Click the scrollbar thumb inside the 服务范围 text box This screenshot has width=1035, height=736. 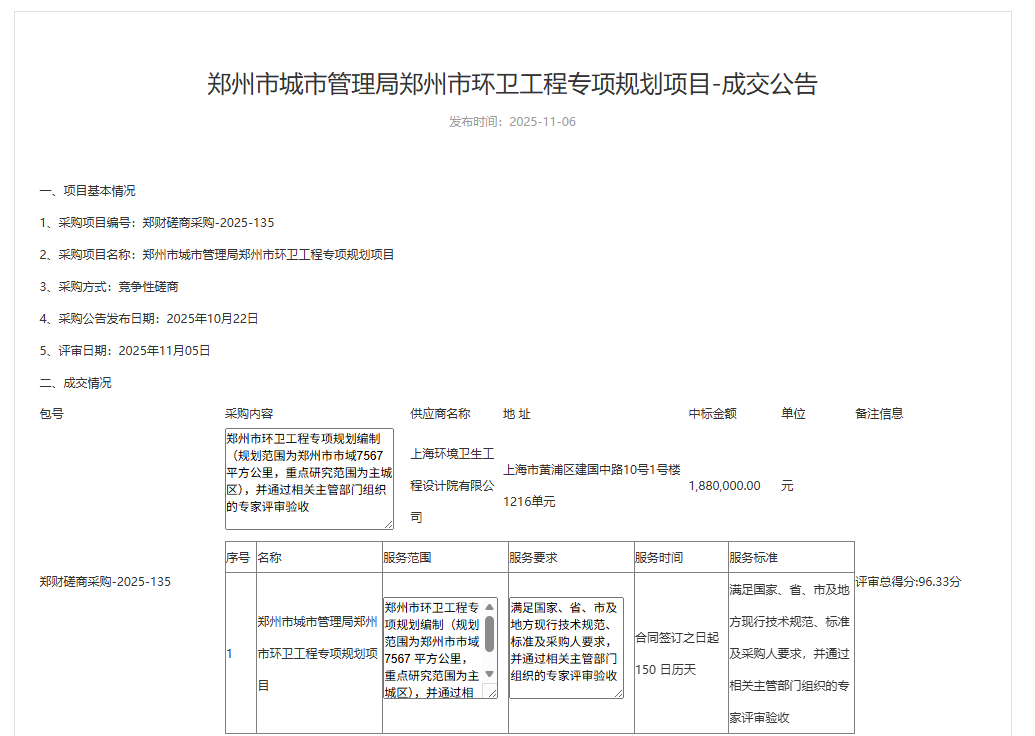tap(490, 633)
